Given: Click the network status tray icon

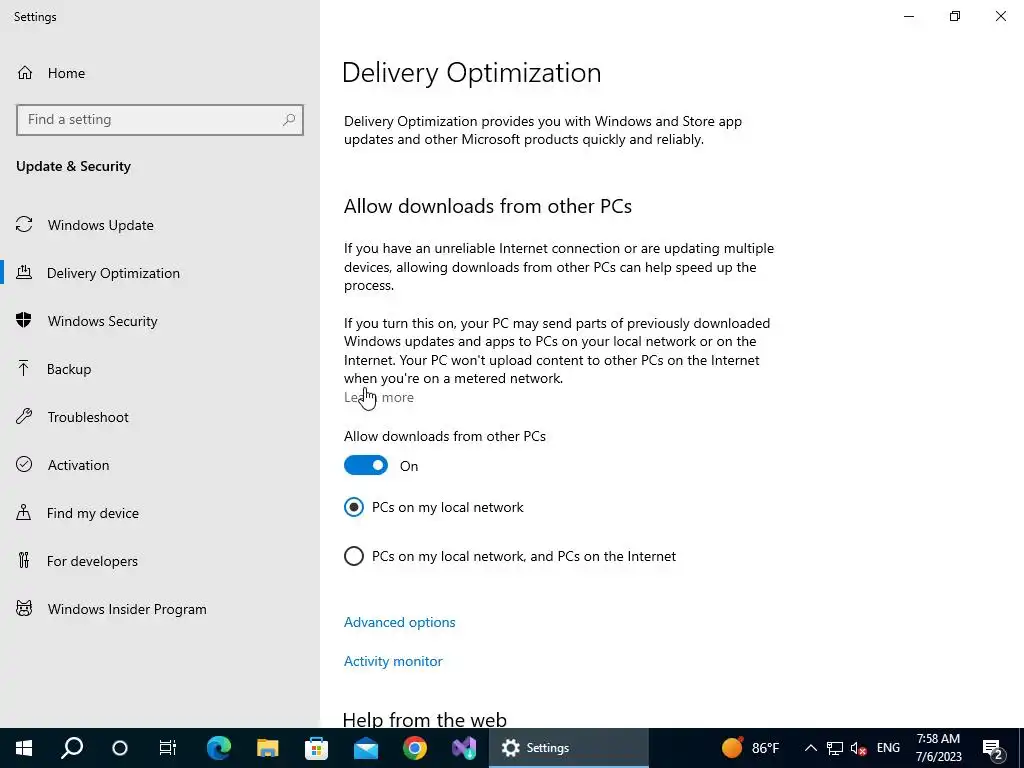Looking at the screenshot, I should pyautogui.click(x=835, y=748).
